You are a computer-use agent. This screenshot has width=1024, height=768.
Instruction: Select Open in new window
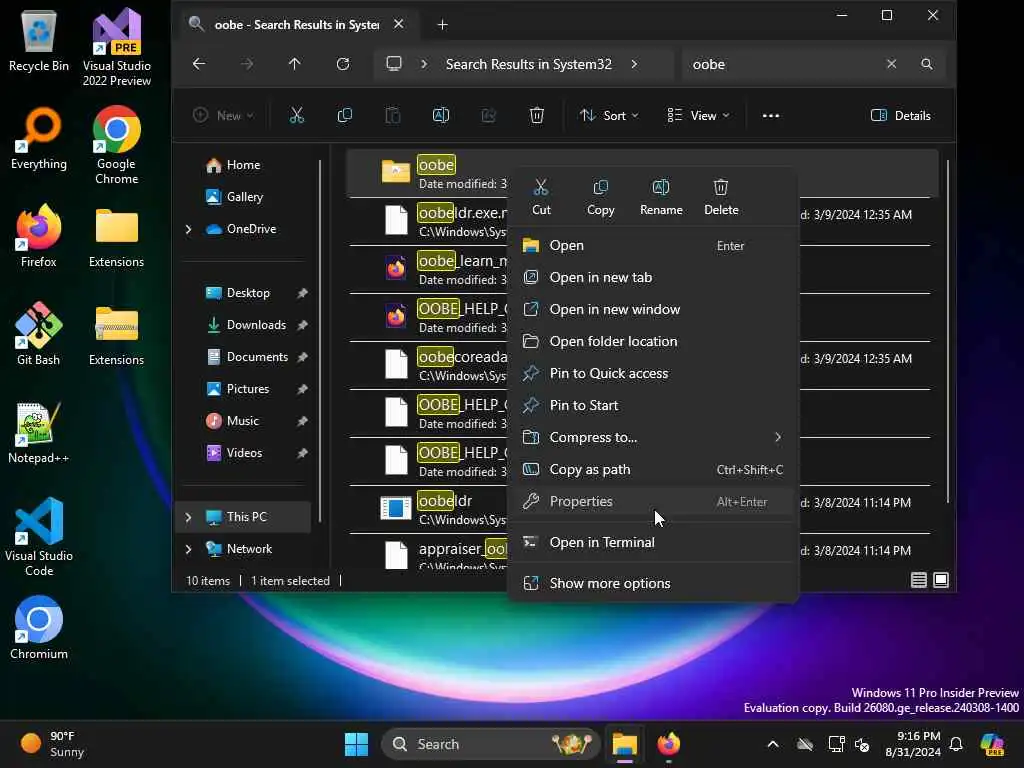click(652, 310)
